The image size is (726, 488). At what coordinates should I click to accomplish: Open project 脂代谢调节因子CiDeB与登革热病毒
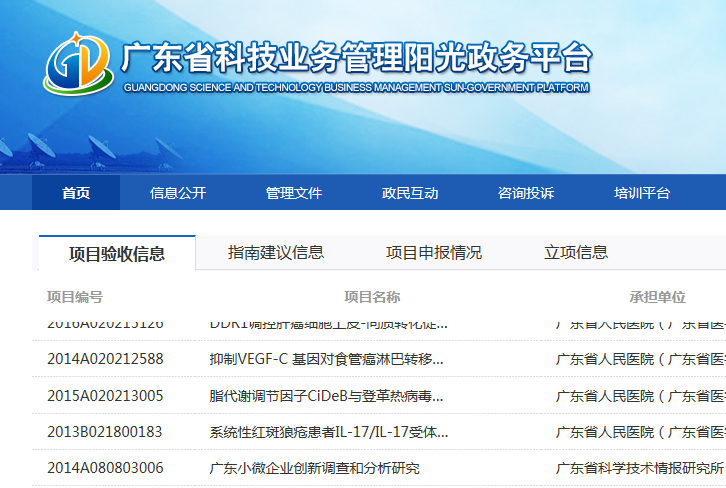coord(326,395)
